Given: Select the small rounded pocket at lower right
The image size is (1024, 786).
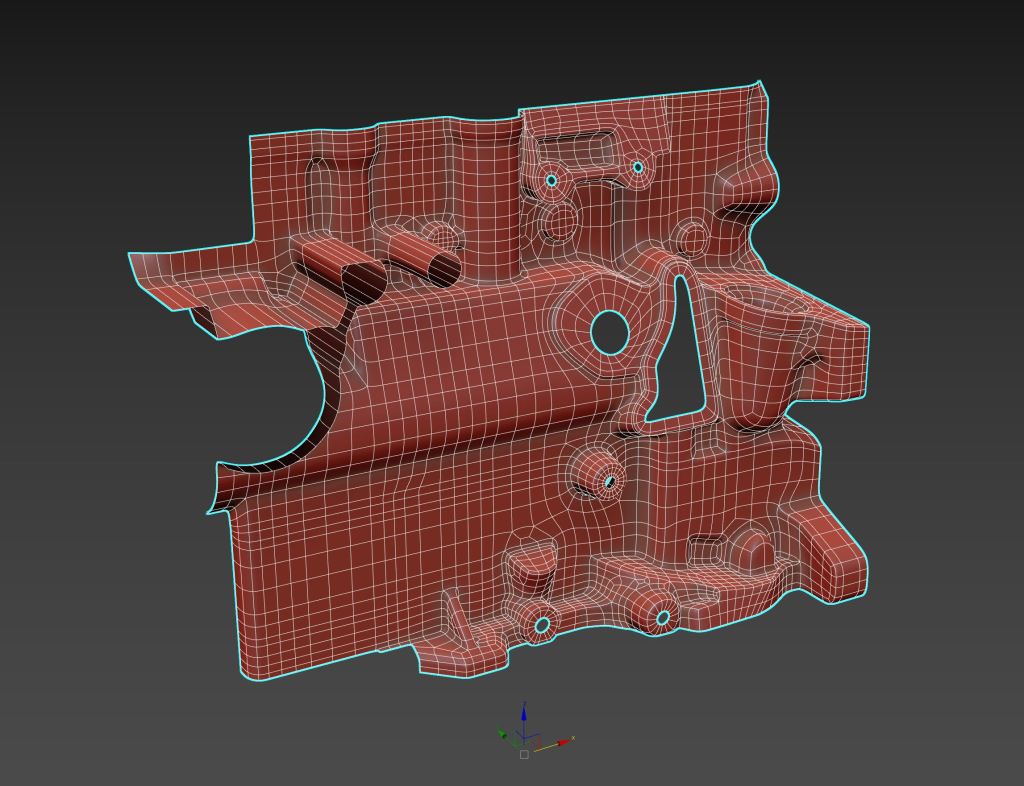Looking at the screenshot, I should pos(706,549).
